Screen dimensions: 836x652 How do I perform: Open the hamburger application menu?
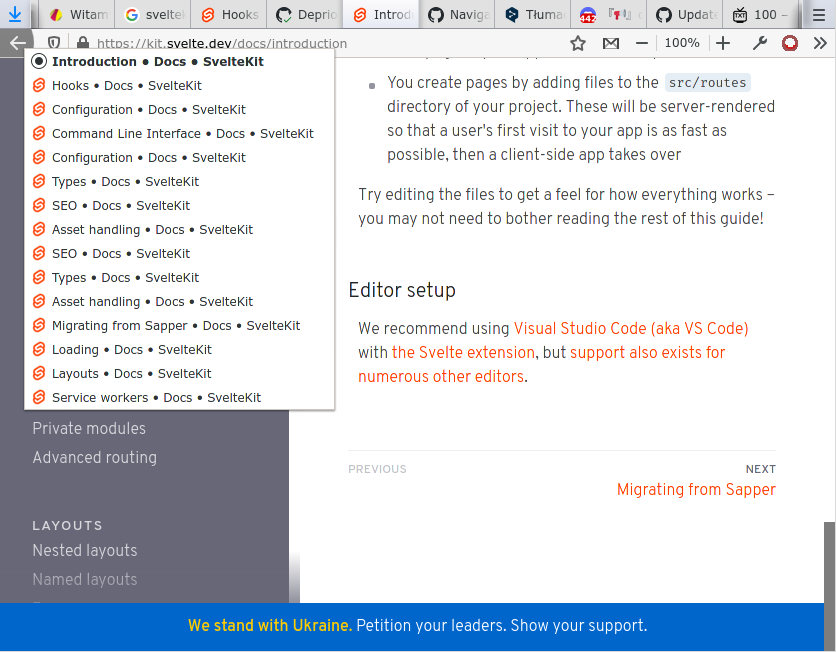click(819, 15)
